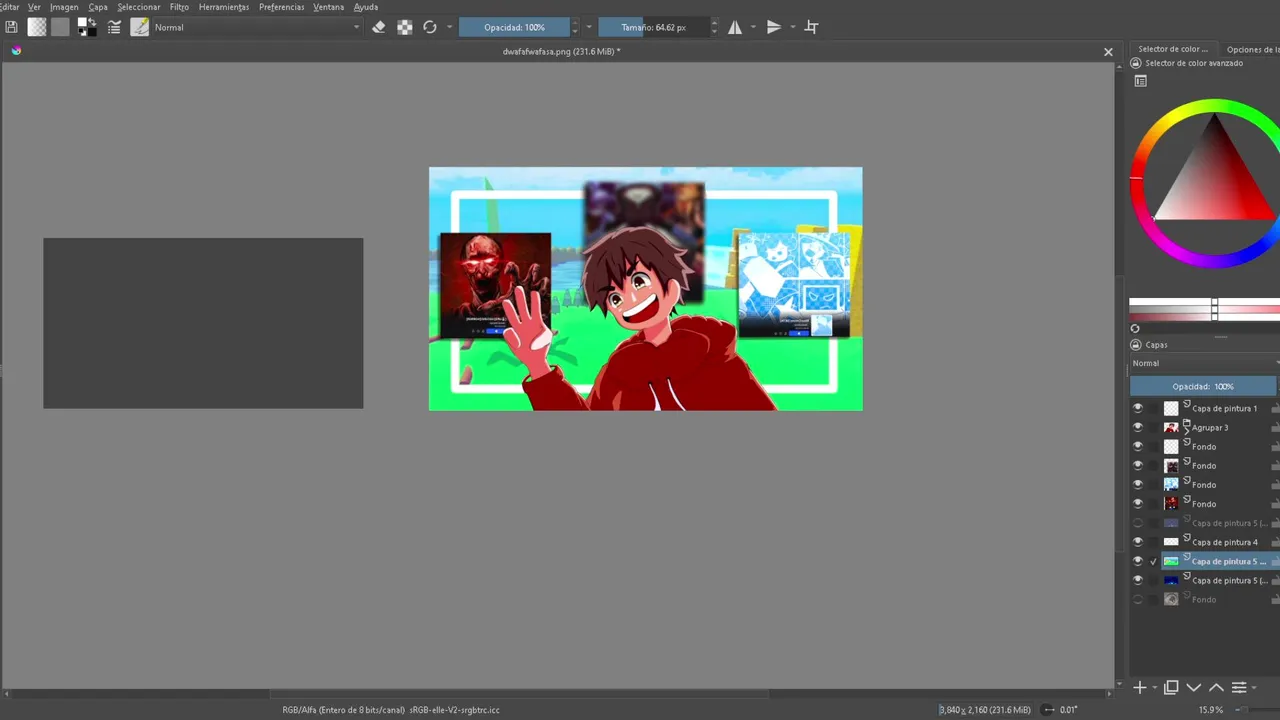Toggle horizontal mirror tool
This screenshot has height=720, width=1280.
735,27
